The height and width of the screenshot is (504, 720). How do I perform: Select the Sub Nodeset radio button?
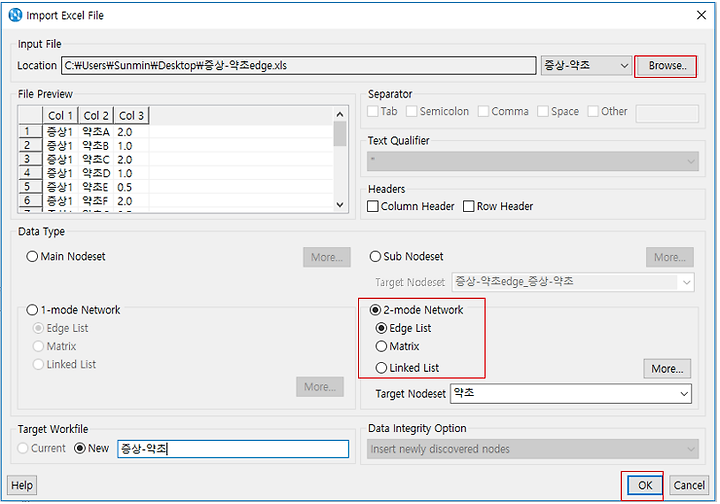tap(375, 257)
